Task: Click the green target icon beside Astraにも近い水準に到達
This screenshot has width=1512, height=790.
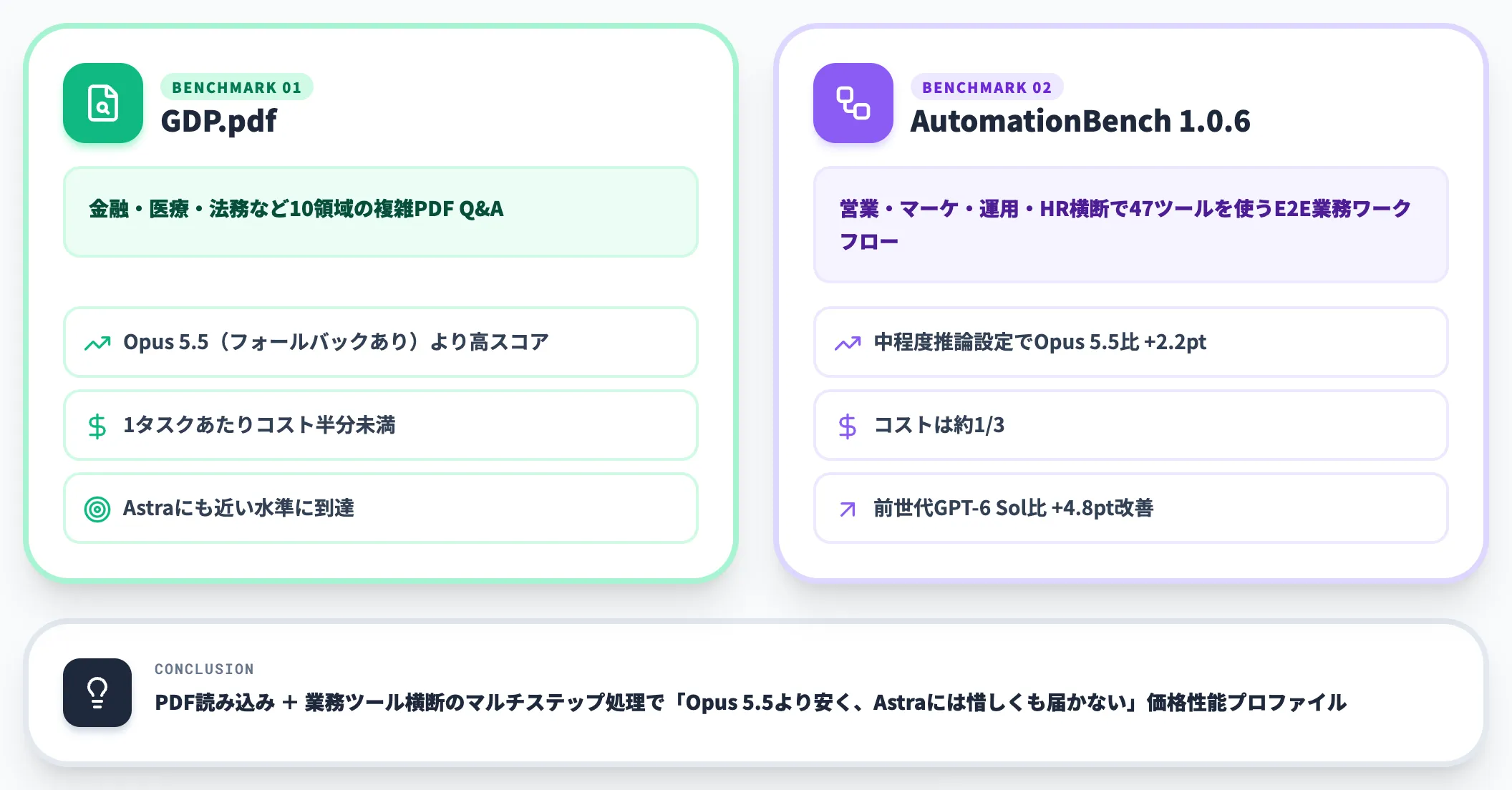Action: pos(97,509)
